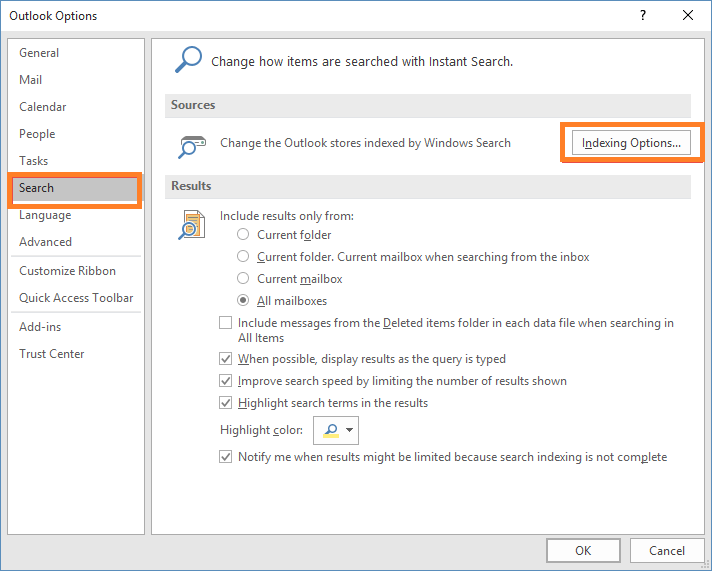Open the Advanced options category
This screenshot has width=712, height=571.
click(x=75, y=242)
